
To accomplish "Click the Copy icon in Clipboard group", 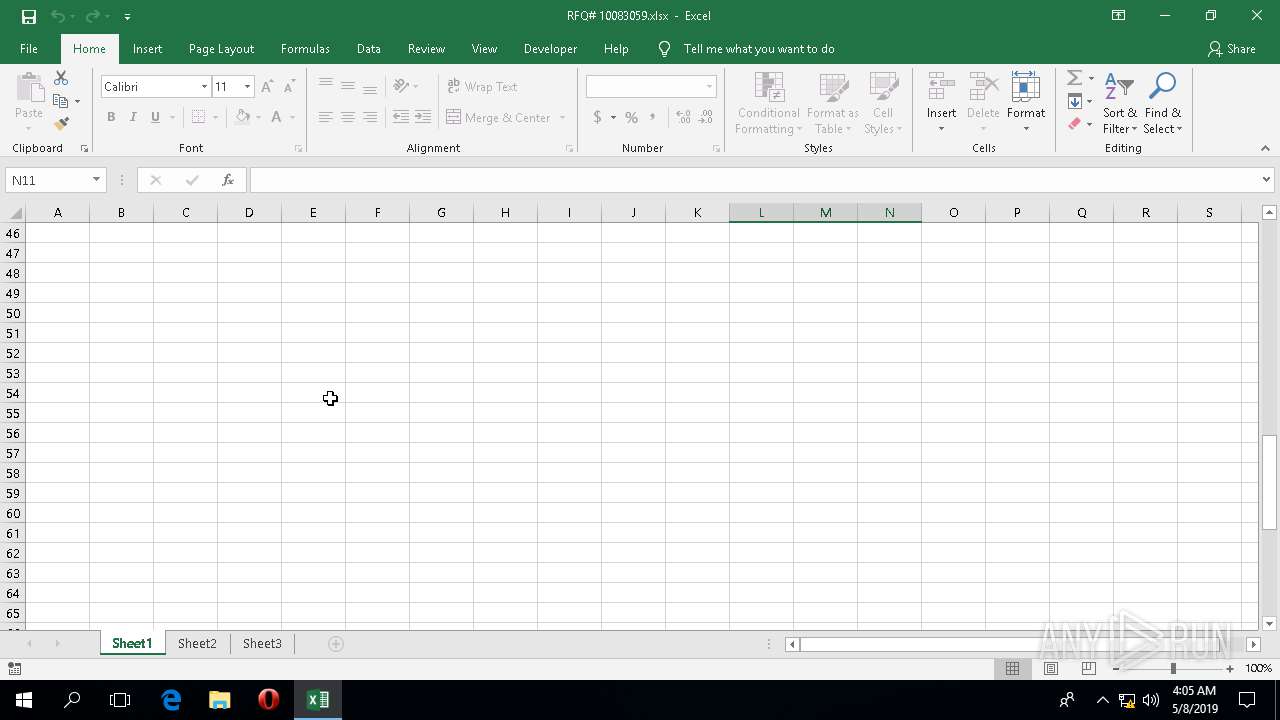I will point(60,101).
